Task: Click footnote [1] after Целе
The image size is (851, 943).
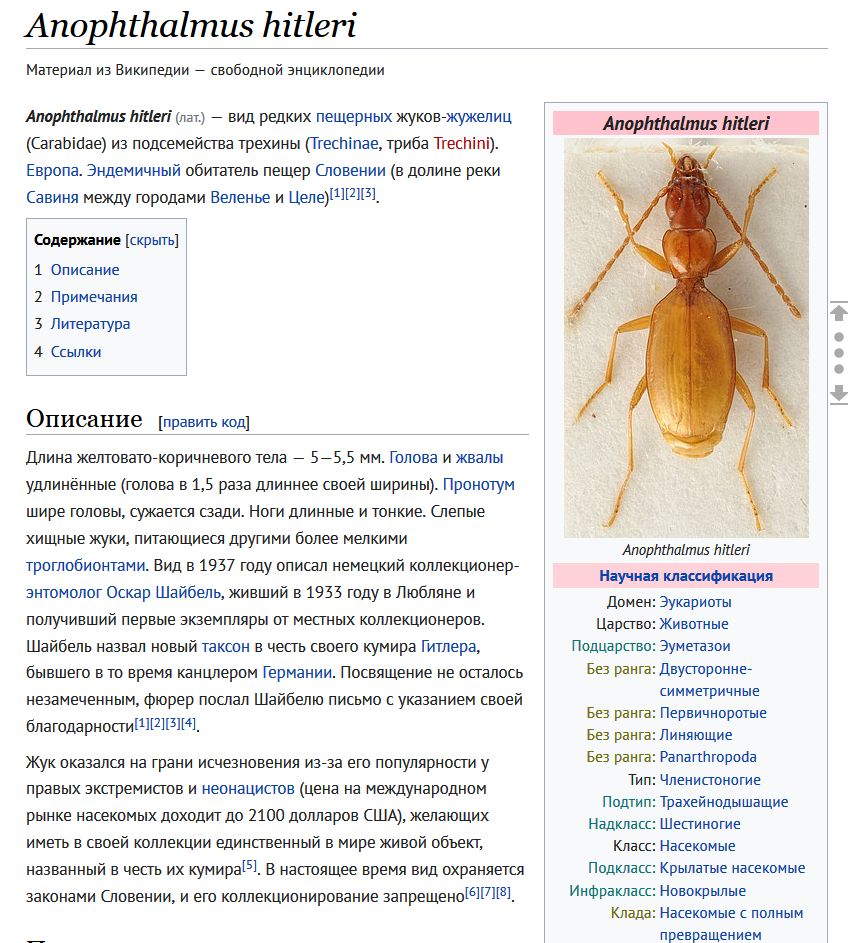Action: (337, 193)
